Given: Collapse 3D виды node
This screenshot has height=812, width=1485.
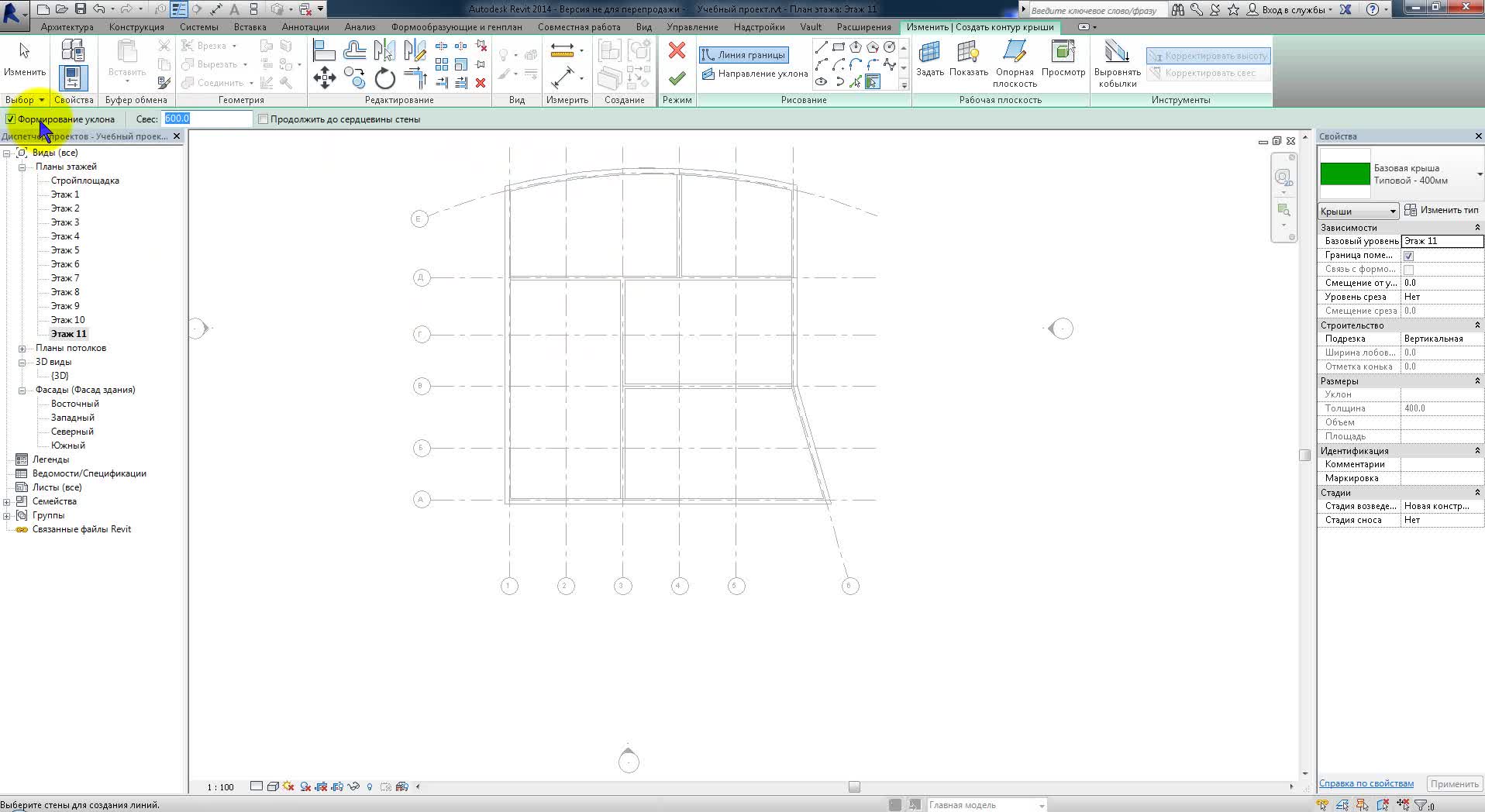Looking at the screenshot, I should [22, 363].
